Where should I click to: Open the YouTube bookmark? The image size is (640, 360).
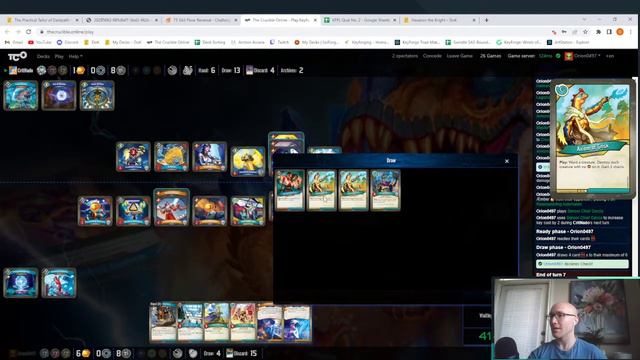tap(40, 42)
